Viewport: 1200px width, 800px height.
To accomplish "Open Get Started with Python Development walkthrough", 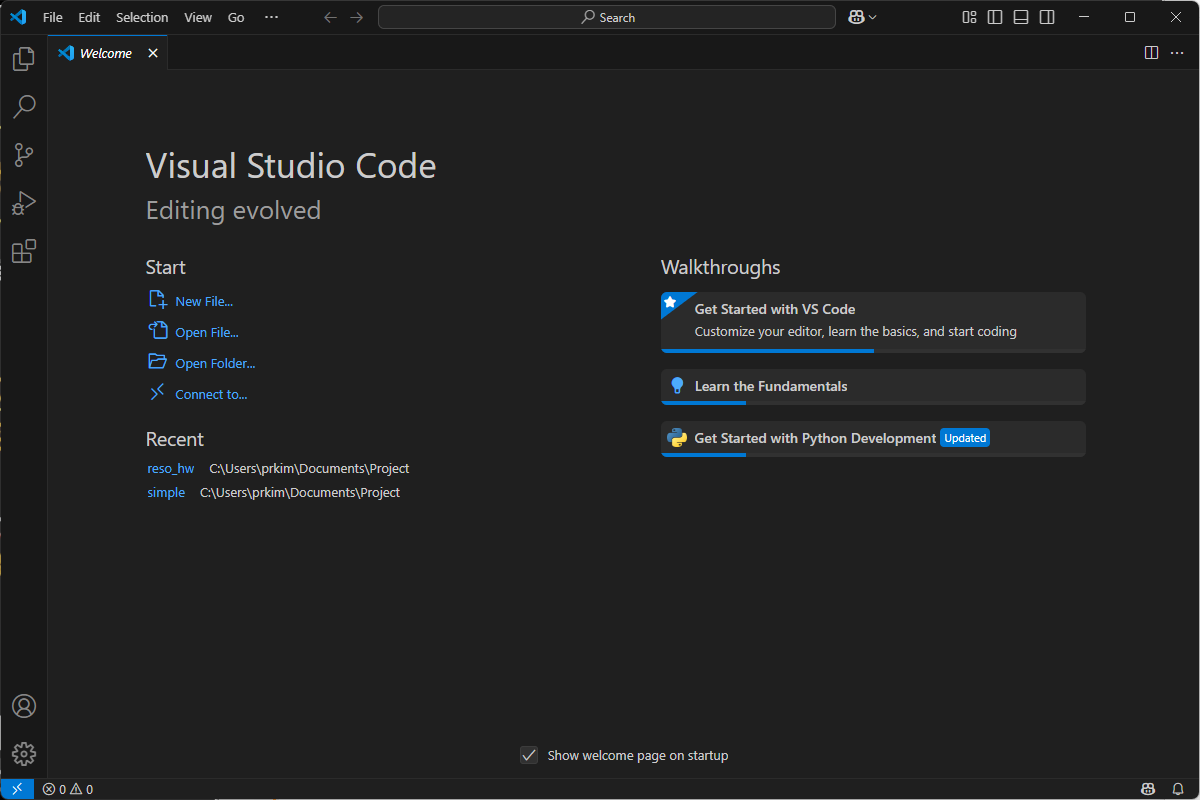I will click(873, 439).
